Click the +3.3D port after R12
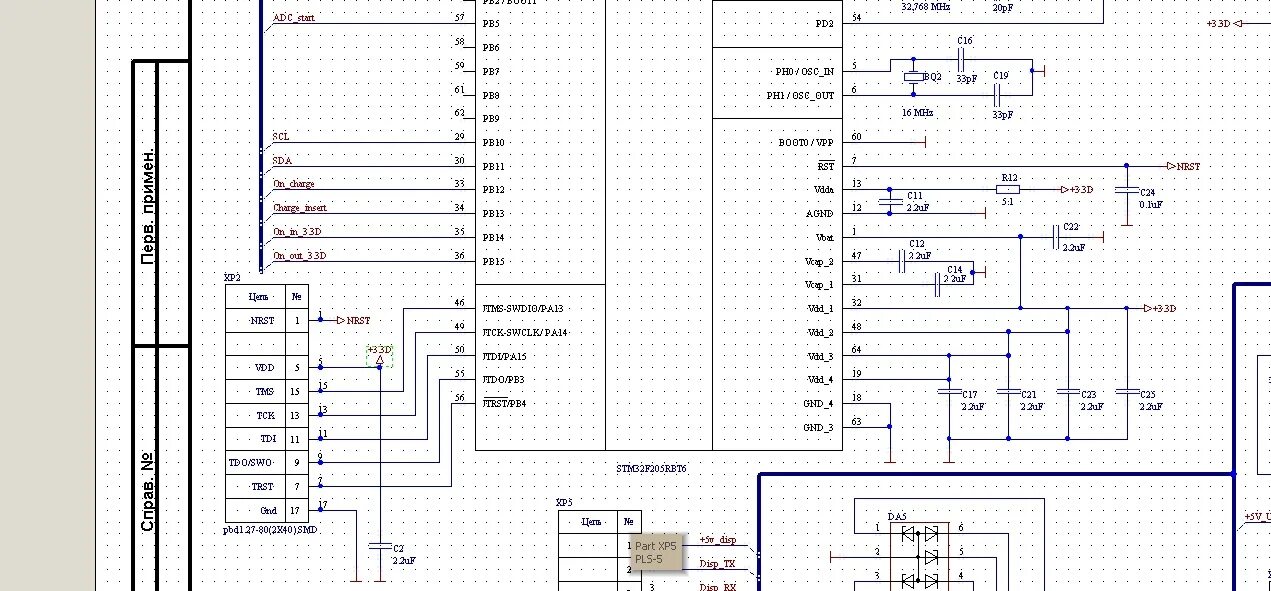The width and height of the screenshot is (1271, 591). [1077, 189]
